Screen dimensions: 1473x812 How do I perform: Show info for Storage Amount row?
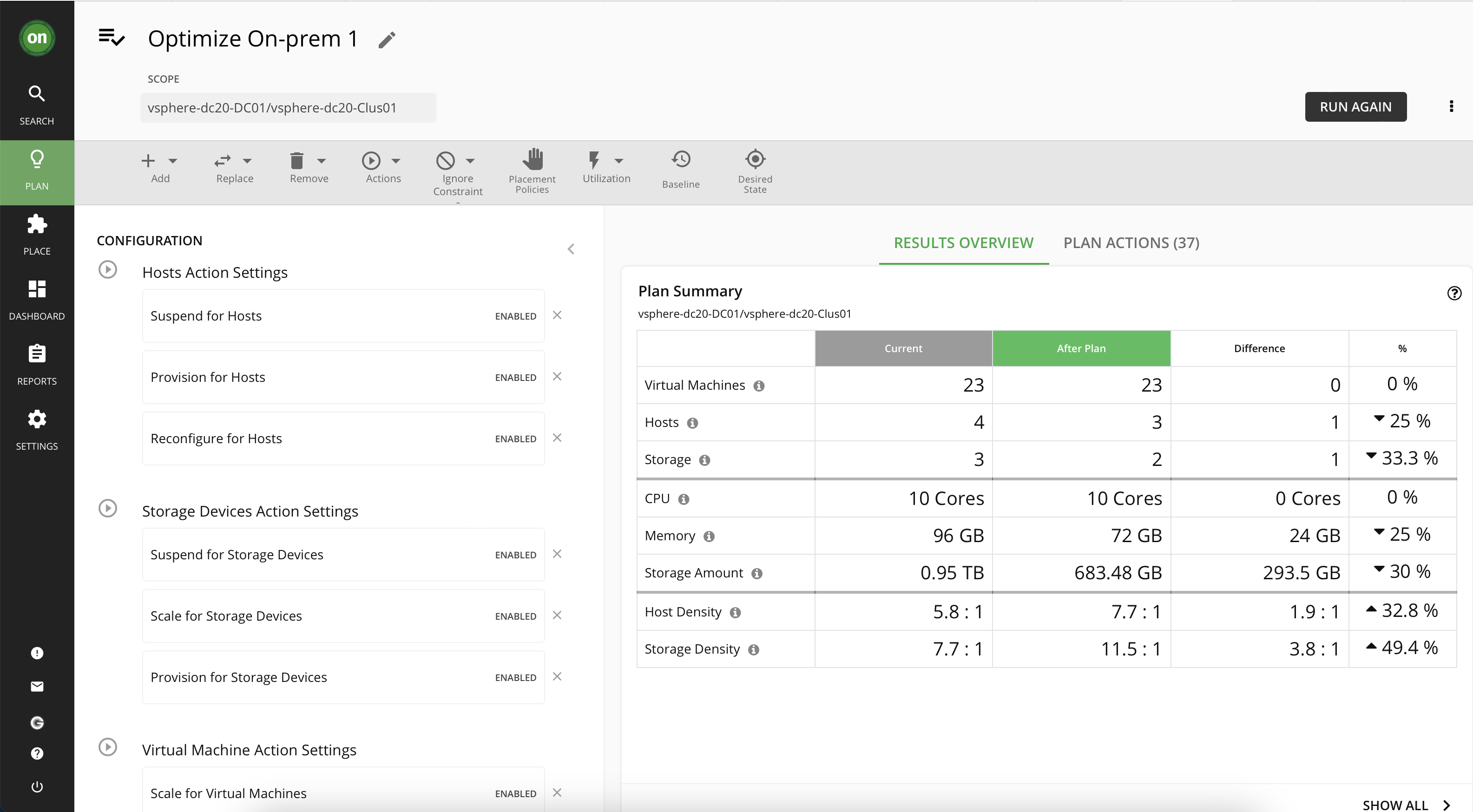757,574
